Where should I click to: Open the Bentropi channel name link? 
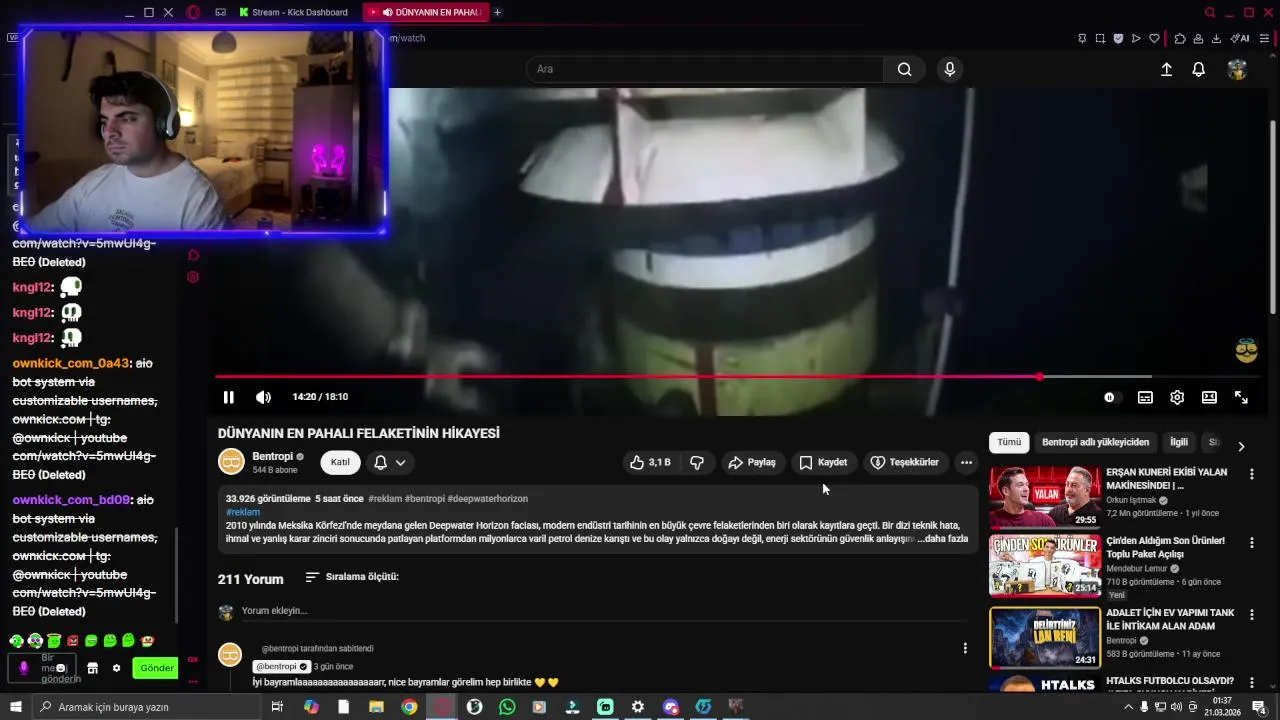point(272,456)
